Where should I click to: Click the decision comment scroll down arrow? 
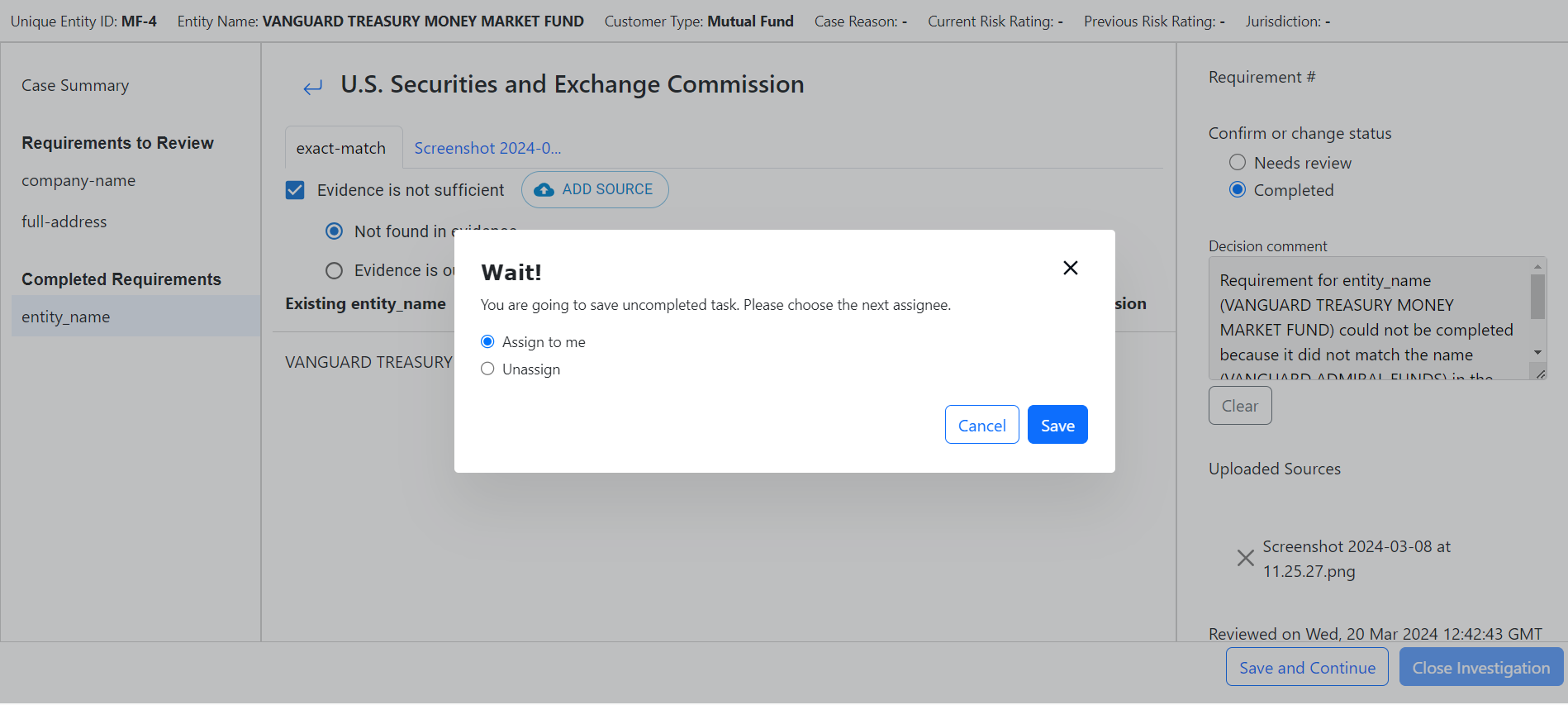point(1537,353)
